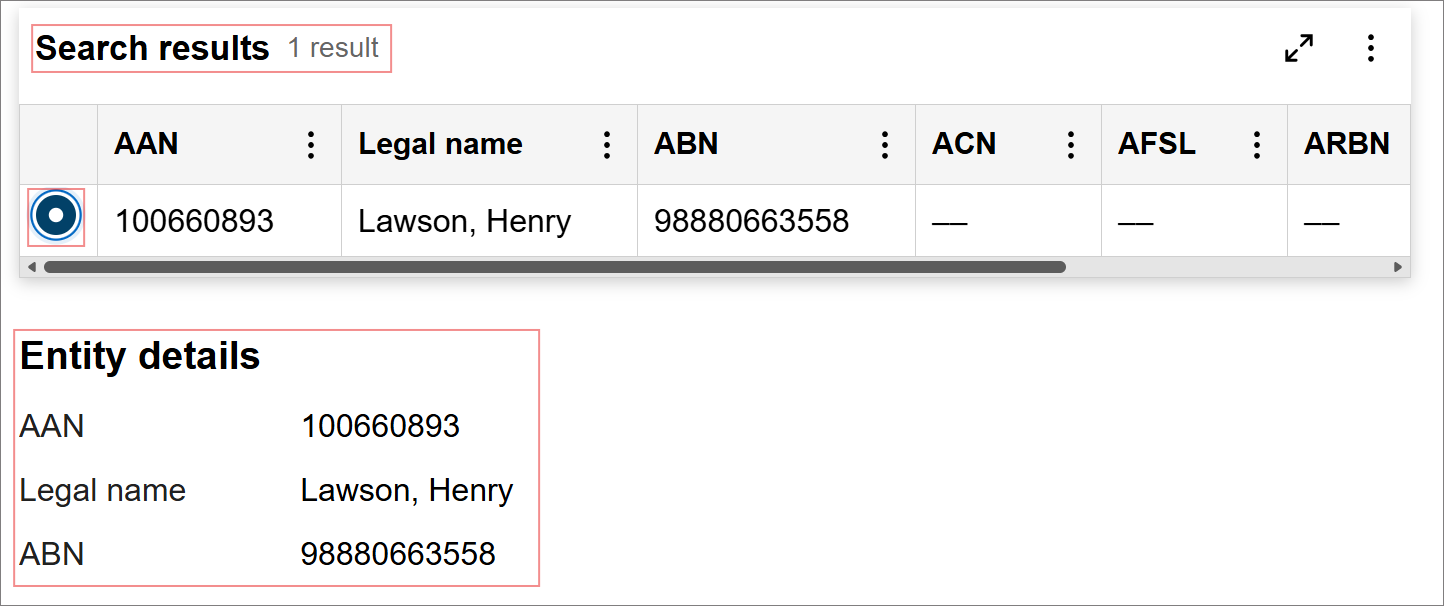Click the Entity details heading

click(x=140, y=356)
